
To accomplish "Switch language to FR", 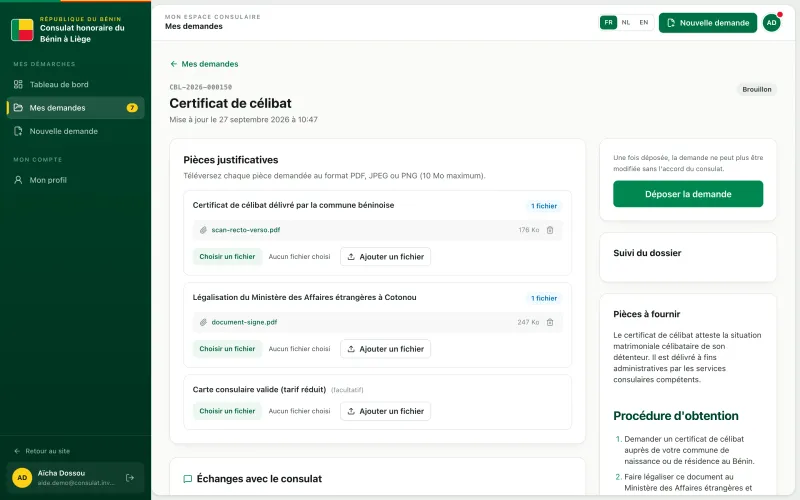I will (x=608, y=22).
